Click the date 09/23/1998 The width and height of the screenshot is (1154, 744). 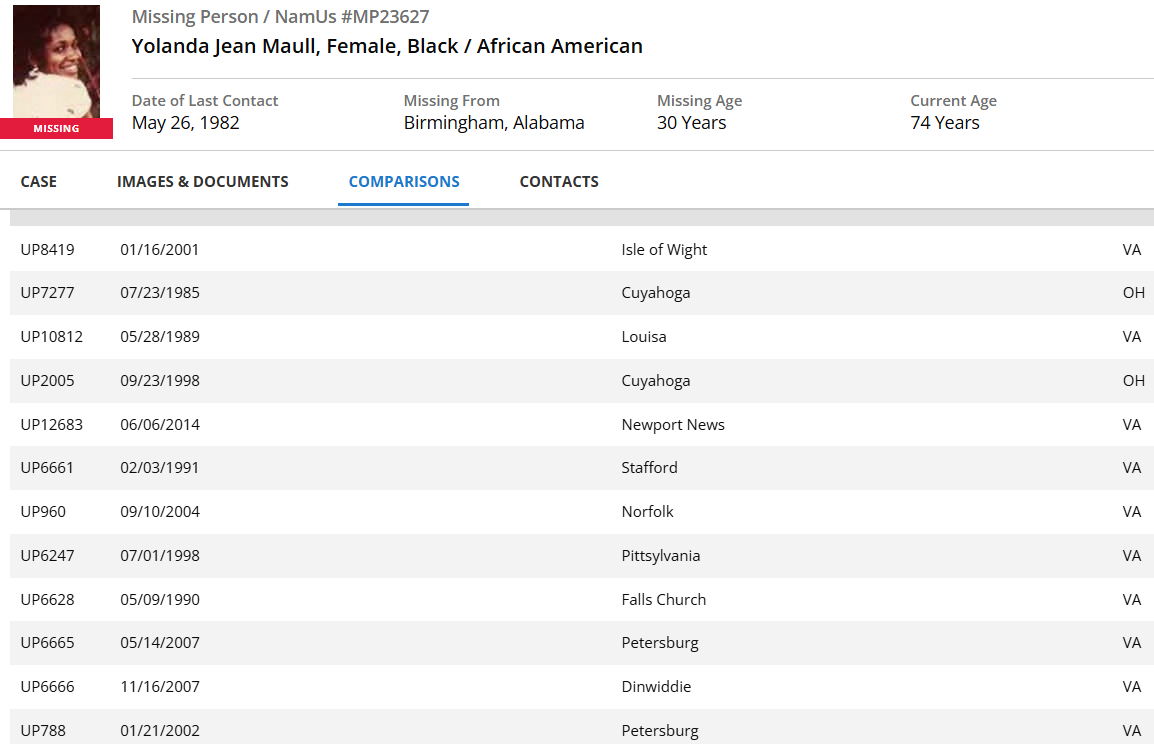[160, 381]
